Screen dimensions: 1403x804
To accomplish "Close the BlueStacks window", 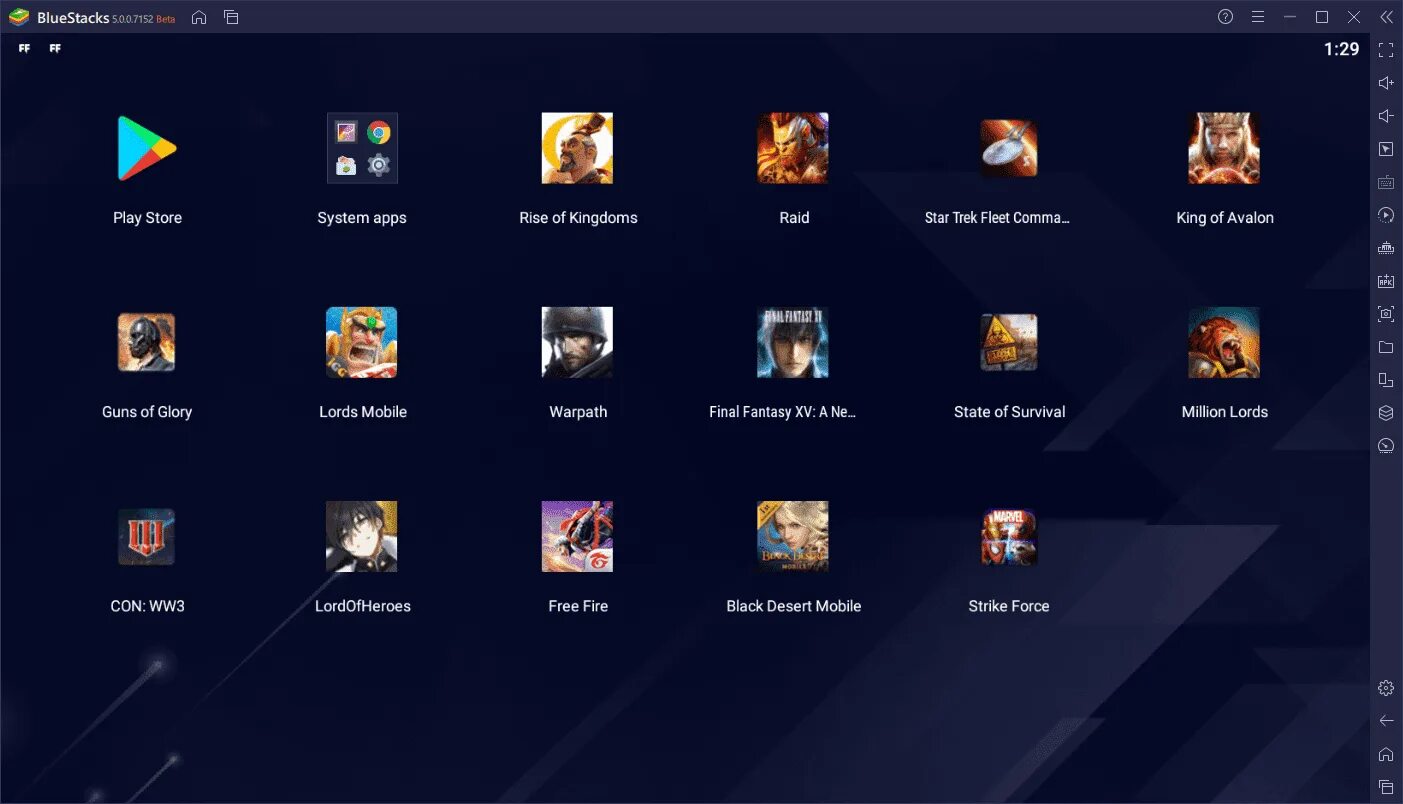I will coord(1354,17).
